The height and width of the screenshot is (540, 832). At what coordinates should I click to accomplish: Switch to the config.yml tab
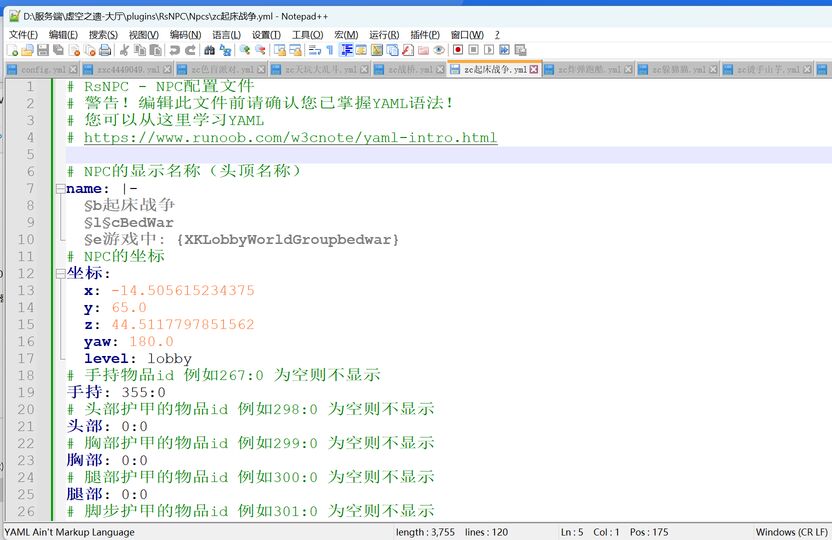pos(42,69)
